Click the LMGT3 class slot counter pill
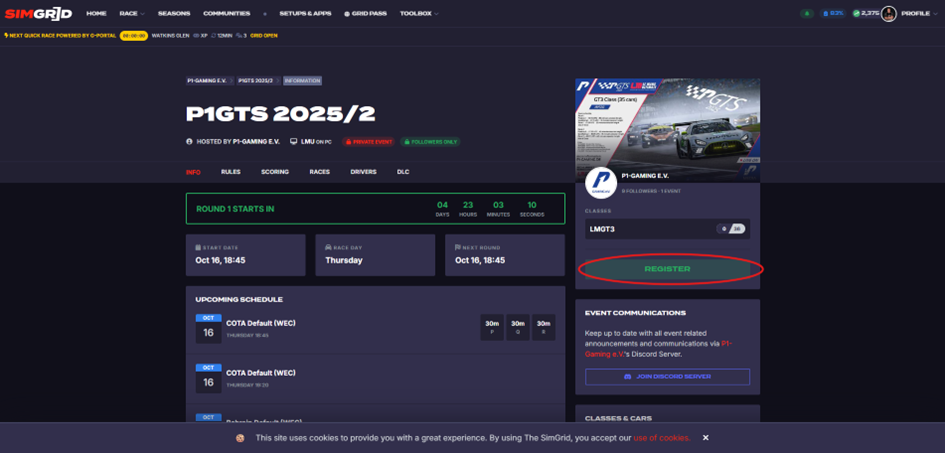 [x=731, y=229]
